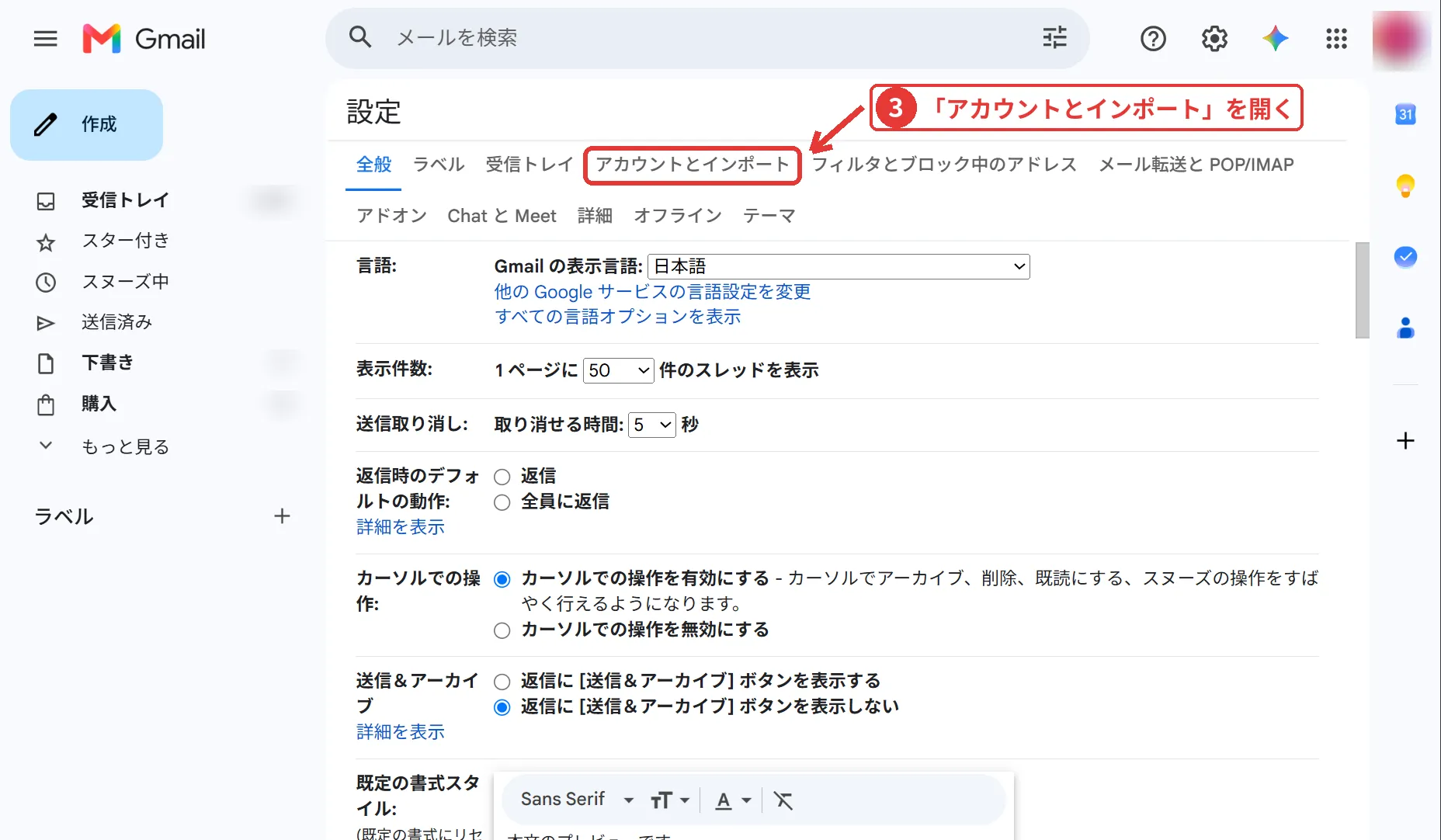
Task: Select show 送信&アーカイブ button radio
Action: coord(502,682)
